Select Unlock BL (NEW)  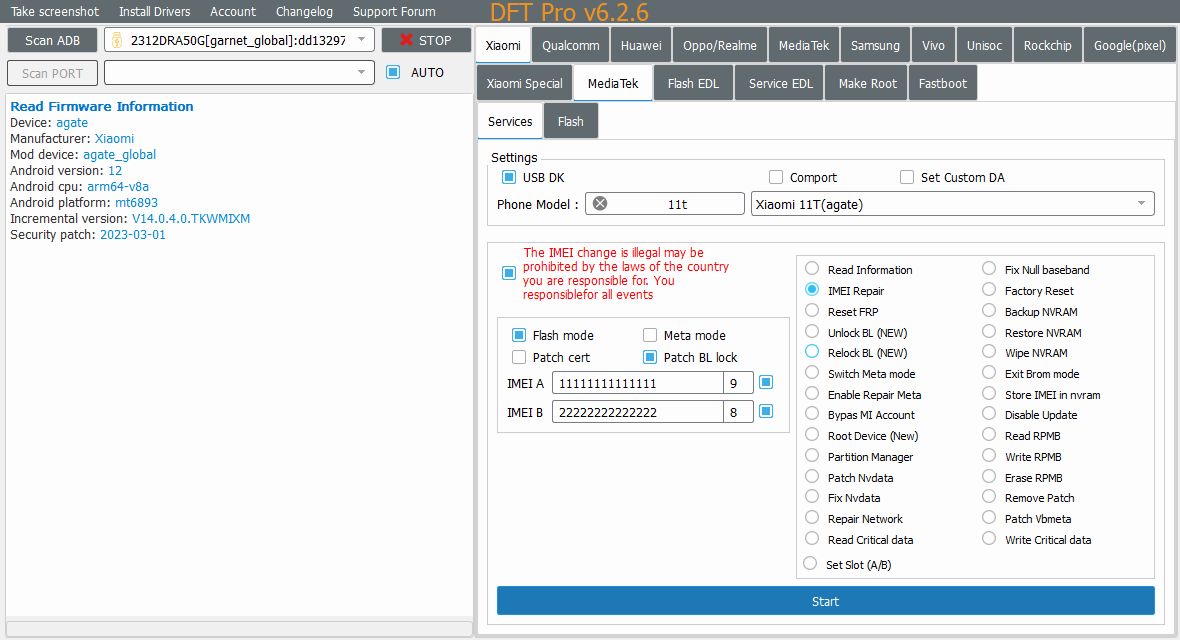[x=812, y=332]
